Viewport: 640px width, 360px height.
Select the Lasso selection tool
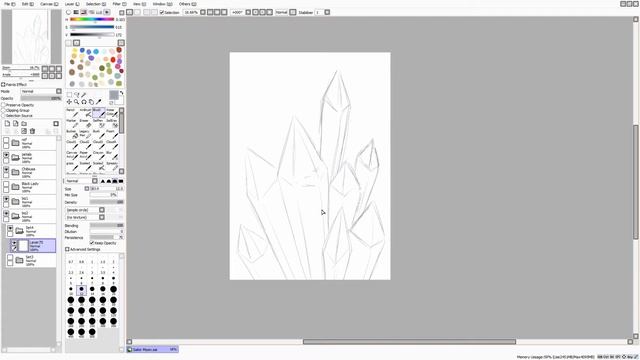pos(76,95)
